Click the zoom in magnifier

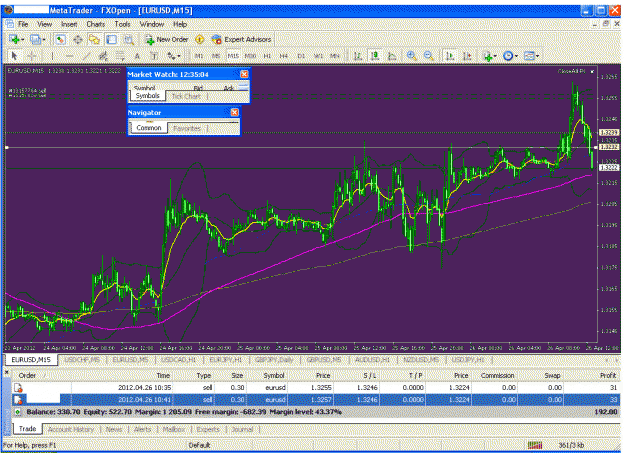412,56
